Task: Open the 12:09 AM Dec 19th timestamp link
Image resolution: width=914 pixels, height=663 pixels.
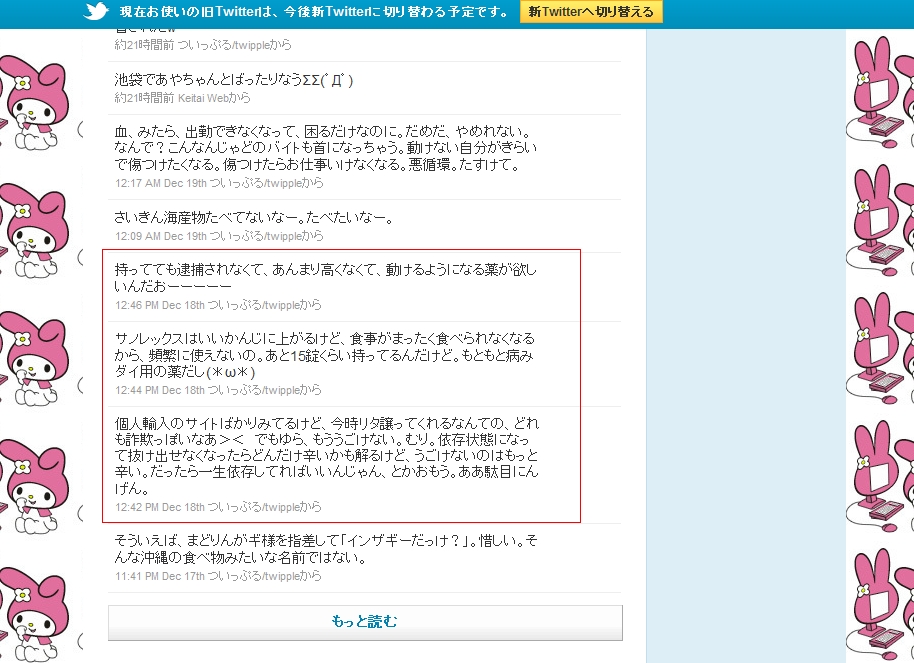Action: click(x=161, y=236)
